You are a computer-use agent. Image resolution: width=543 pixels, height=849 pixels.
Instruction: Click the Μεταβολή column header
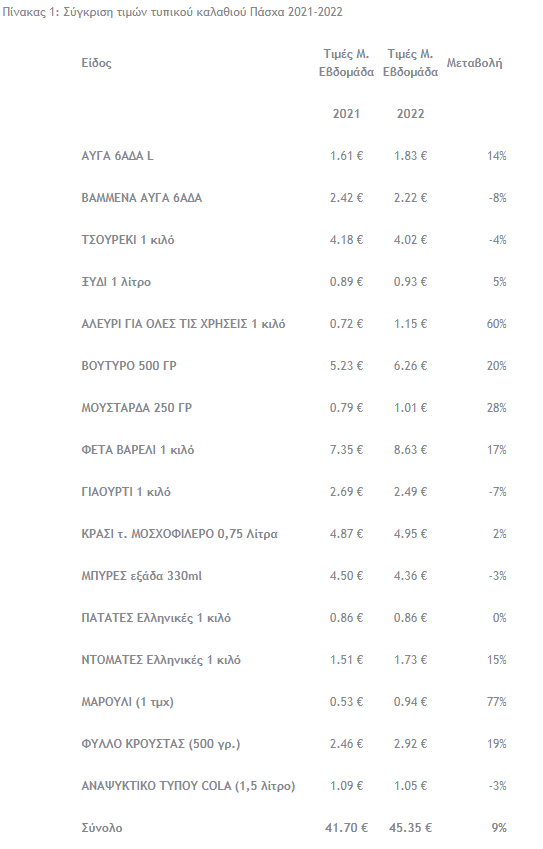coord(474,63)
